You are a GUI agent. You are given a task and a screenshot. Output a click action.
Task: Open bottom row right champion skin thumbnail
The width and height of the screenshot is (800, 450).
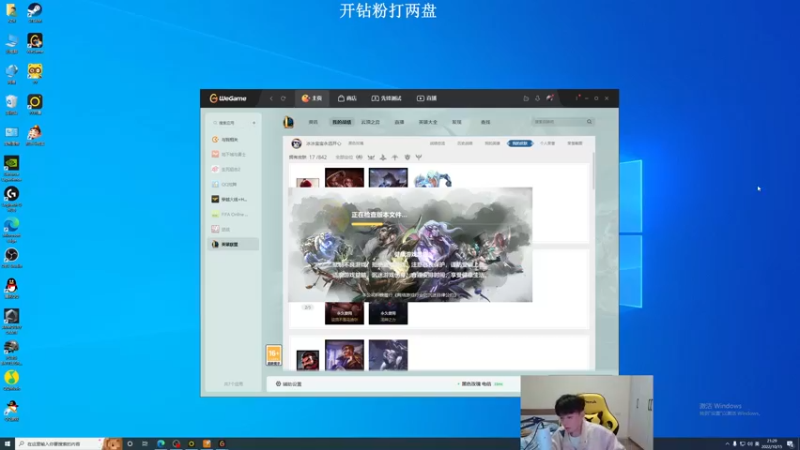coord(388,355)
